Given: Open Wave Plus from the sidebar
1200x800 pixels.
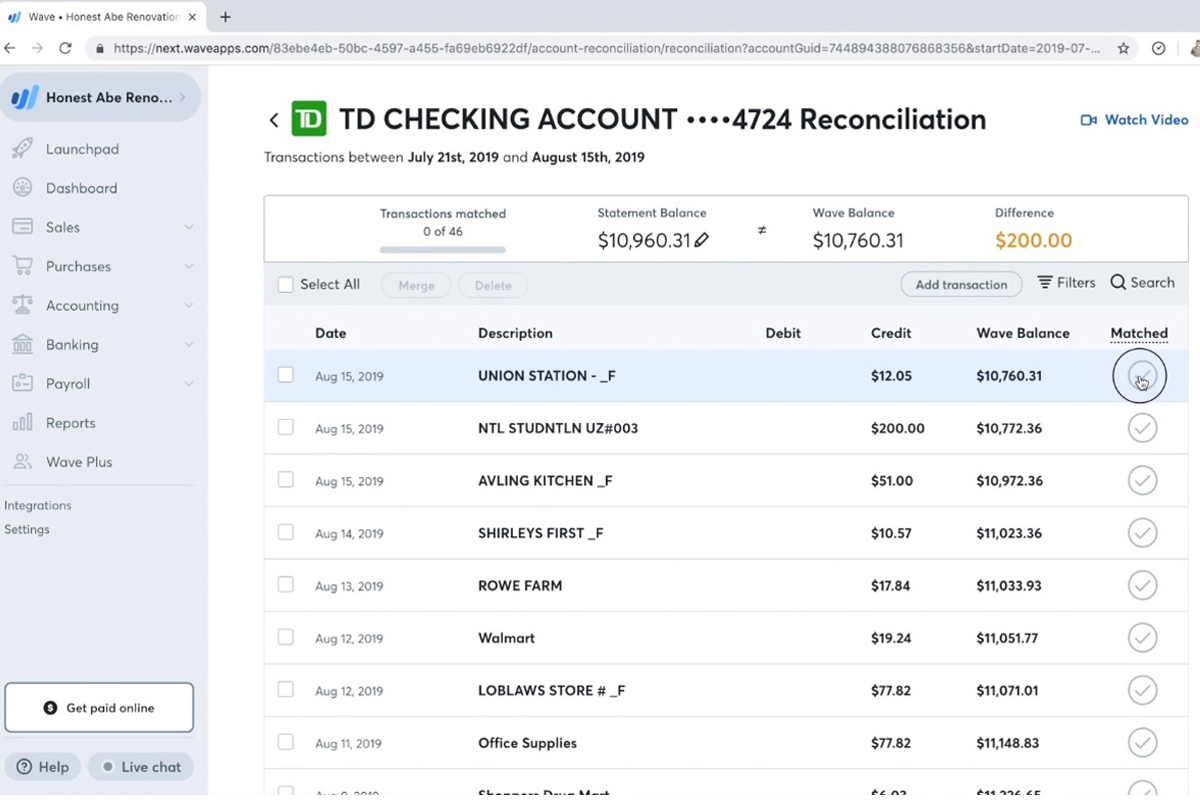Looking at the screenshot, I should tap(79, 461).
